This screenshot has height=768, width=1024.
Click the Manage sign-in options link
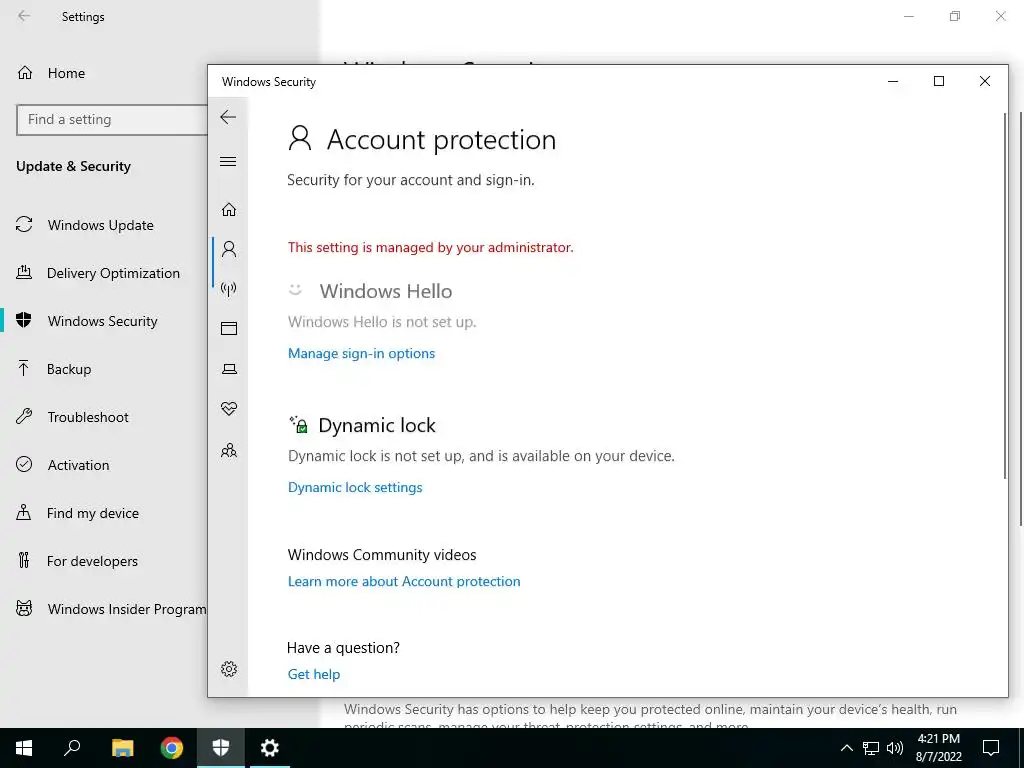(x=361, y=353)
